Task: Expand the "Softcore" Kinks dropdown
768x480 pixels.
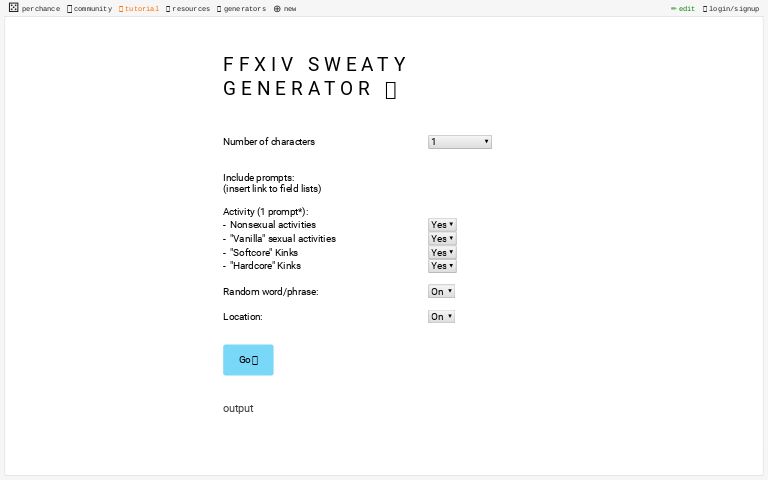Action: pyautogui.click(x=442, y=253)
